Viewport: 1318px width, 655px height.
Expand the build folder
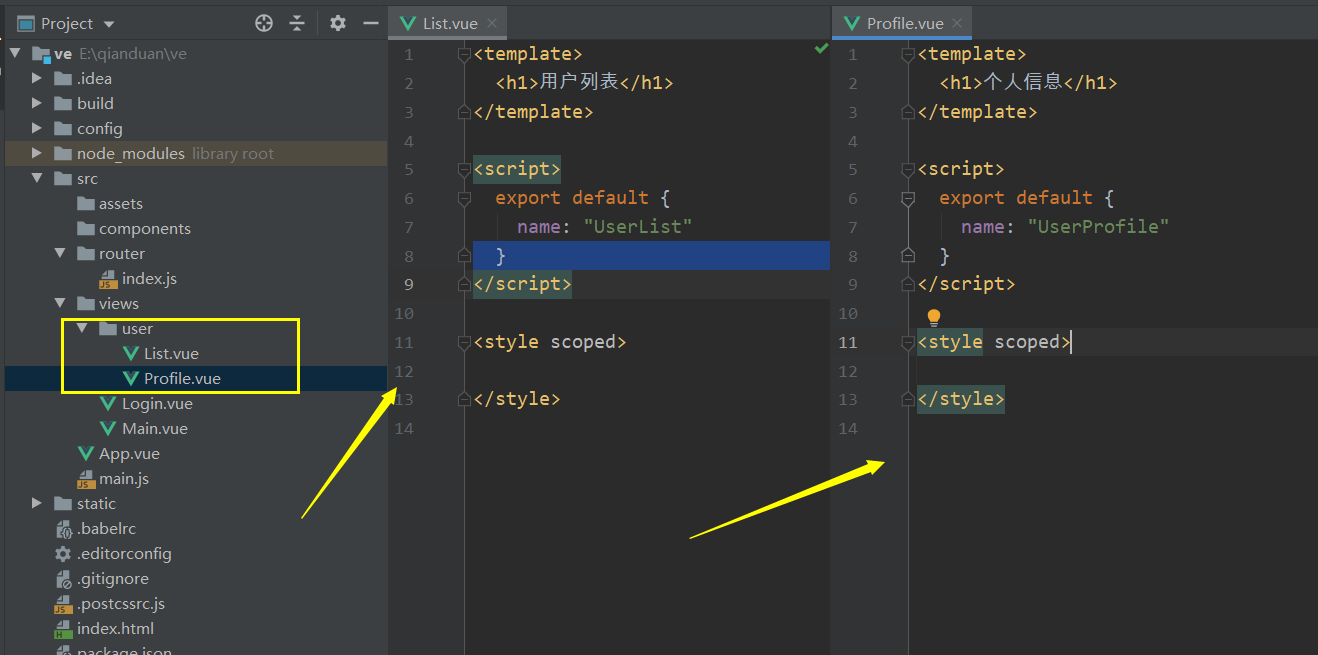(37, 103)
